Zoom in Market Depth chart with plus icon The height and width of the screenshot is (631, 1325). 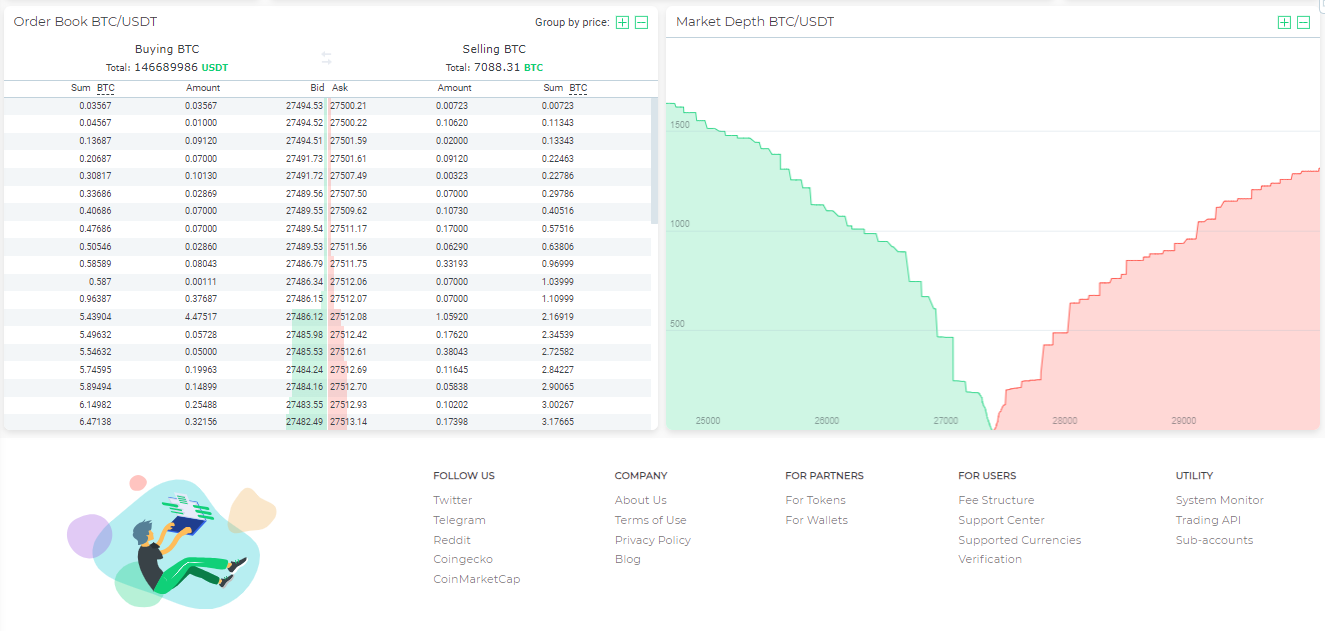pos(1284,22)
